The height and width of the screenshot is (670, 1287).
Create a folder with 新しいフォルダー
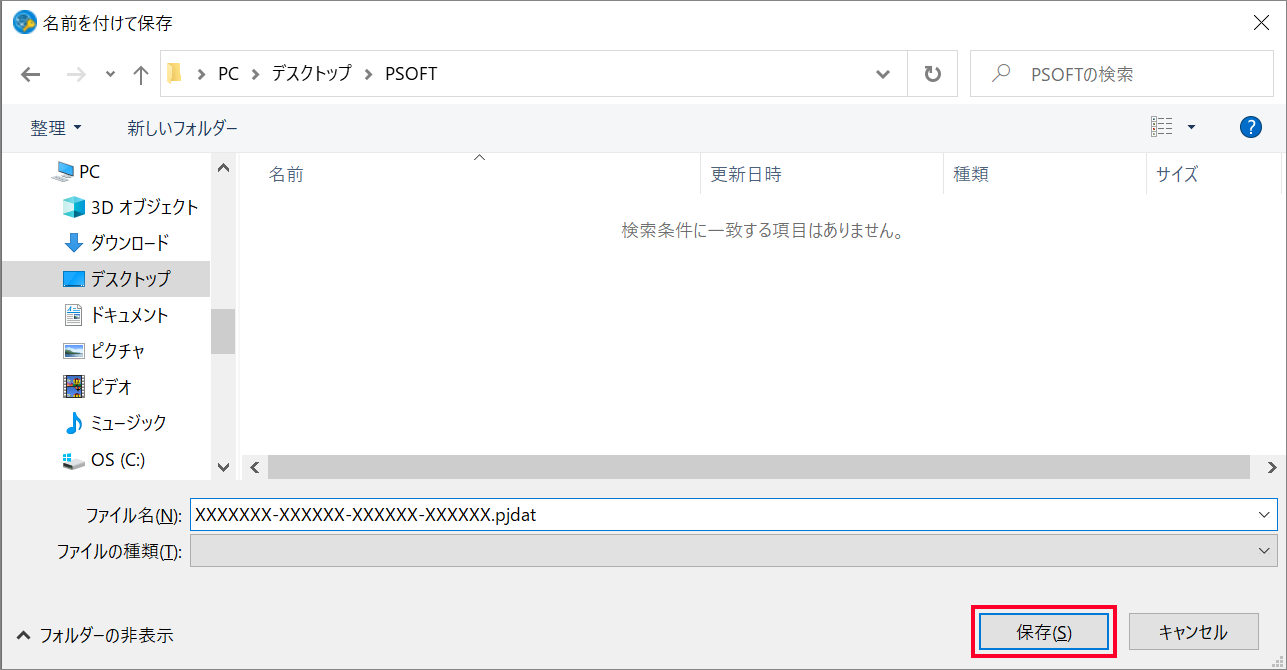pos(183,128)
